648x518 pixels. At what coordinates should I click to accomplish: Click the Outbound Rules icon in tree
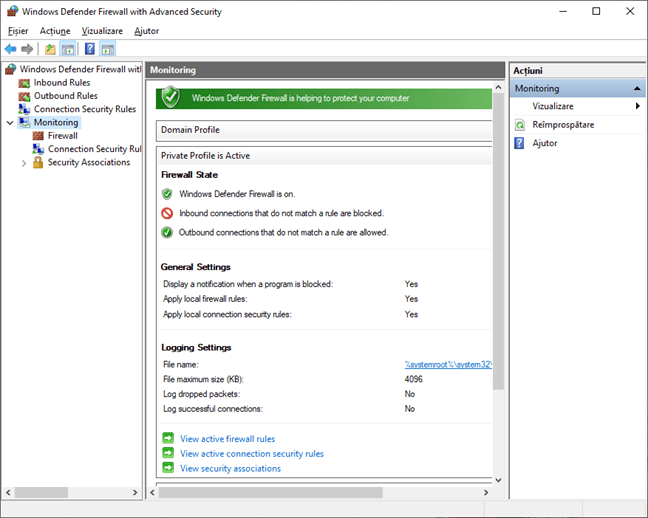click(24, 96)
